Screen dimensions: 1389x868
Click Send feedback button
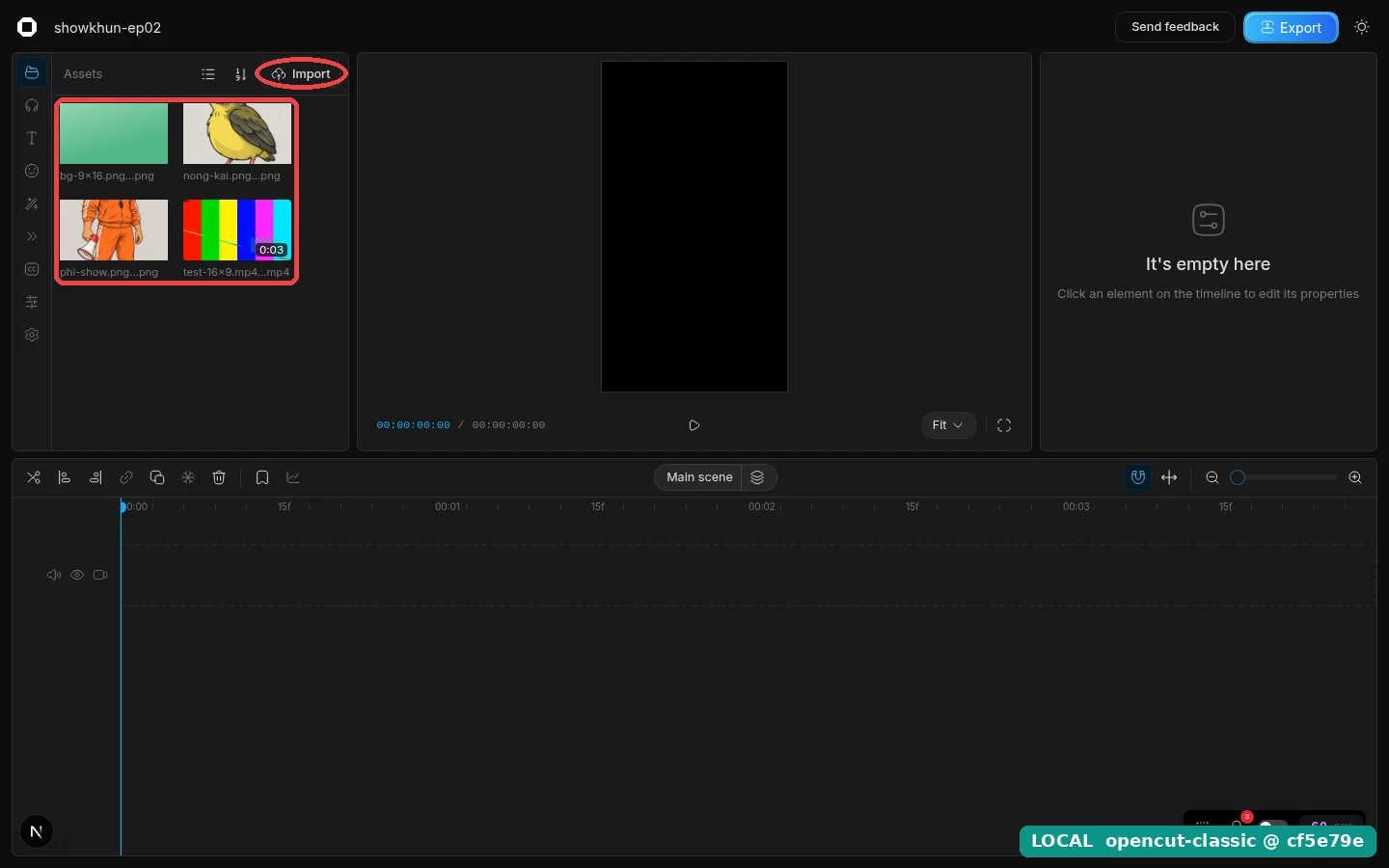coord(1175,27)
